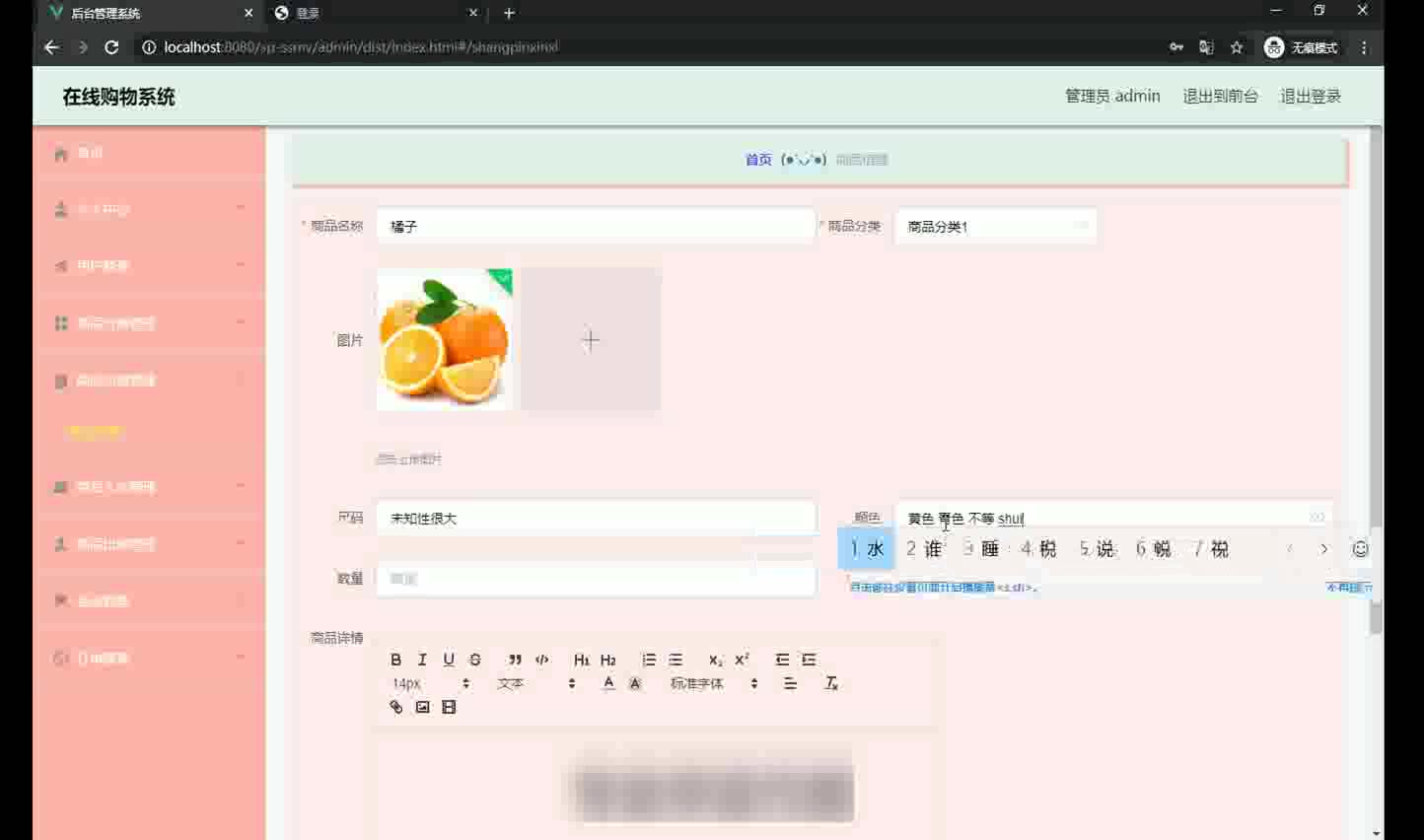Select the uploaded orange image thumbnail
The height and width of the screenshot is (840, 1424).
445,339
